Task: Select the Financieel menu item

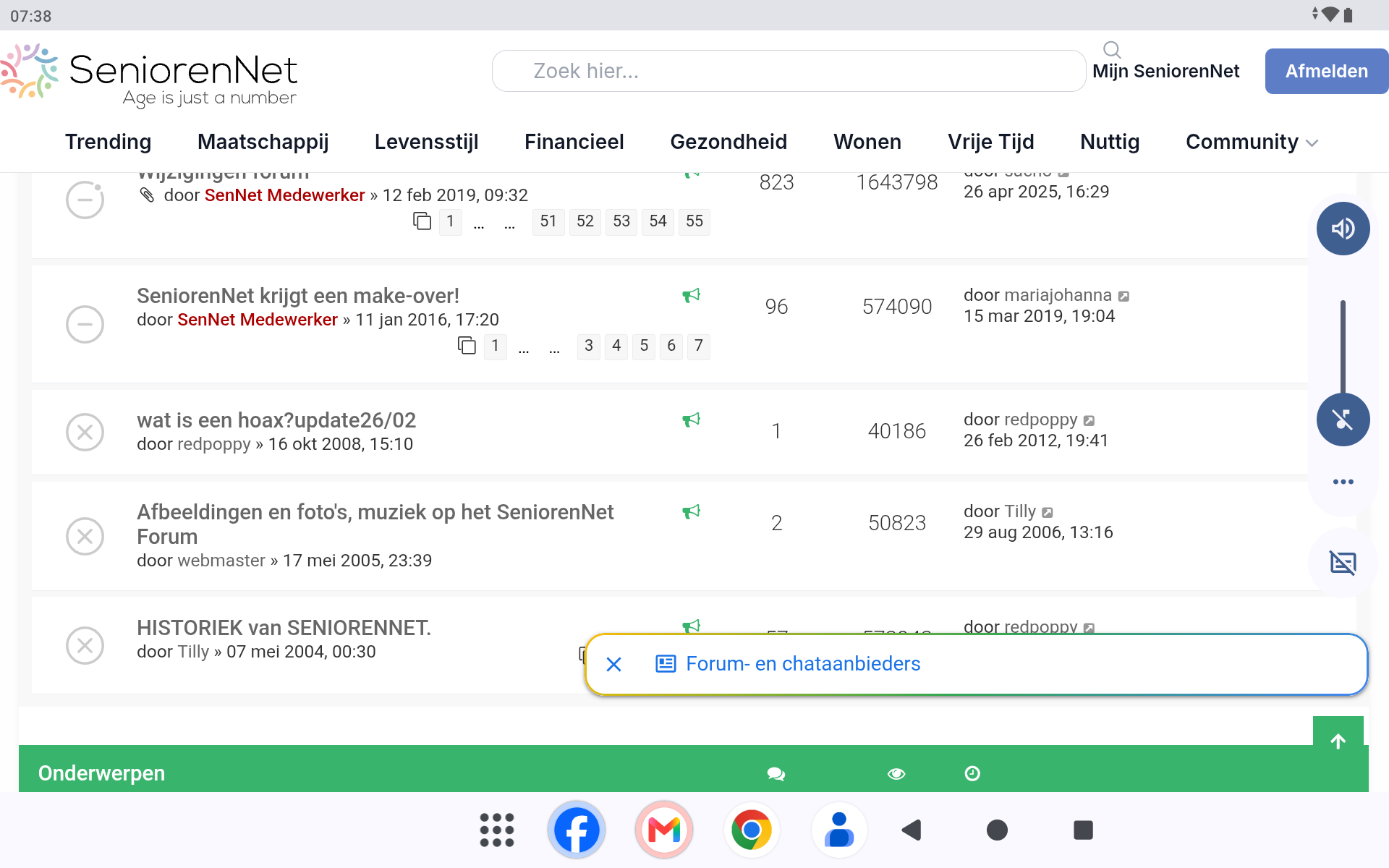Action: (x=574, y=142)
